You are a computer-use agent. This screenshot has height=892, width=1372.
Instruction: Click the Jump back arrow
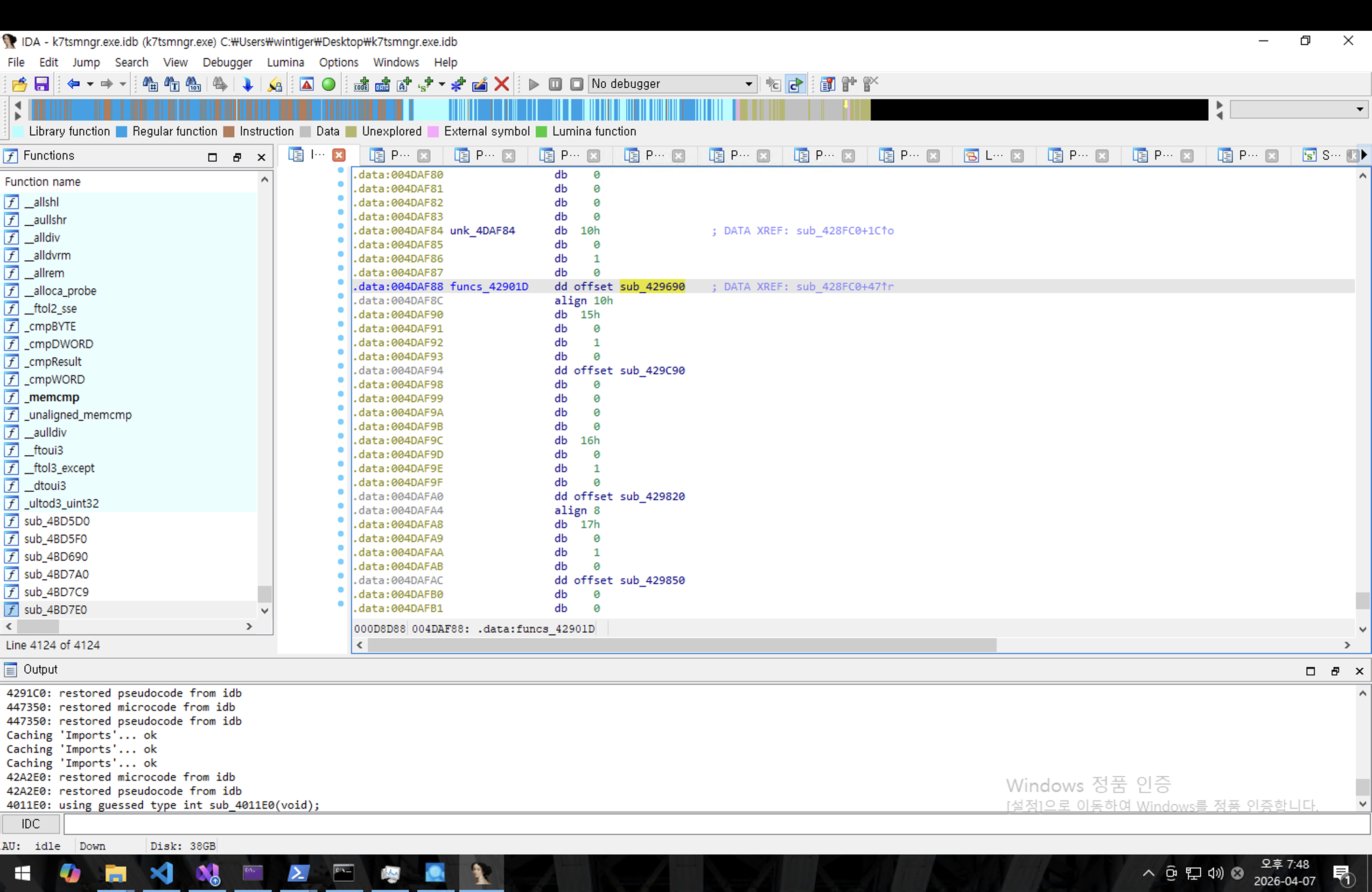pyautogui.click(x=73, y=84)
